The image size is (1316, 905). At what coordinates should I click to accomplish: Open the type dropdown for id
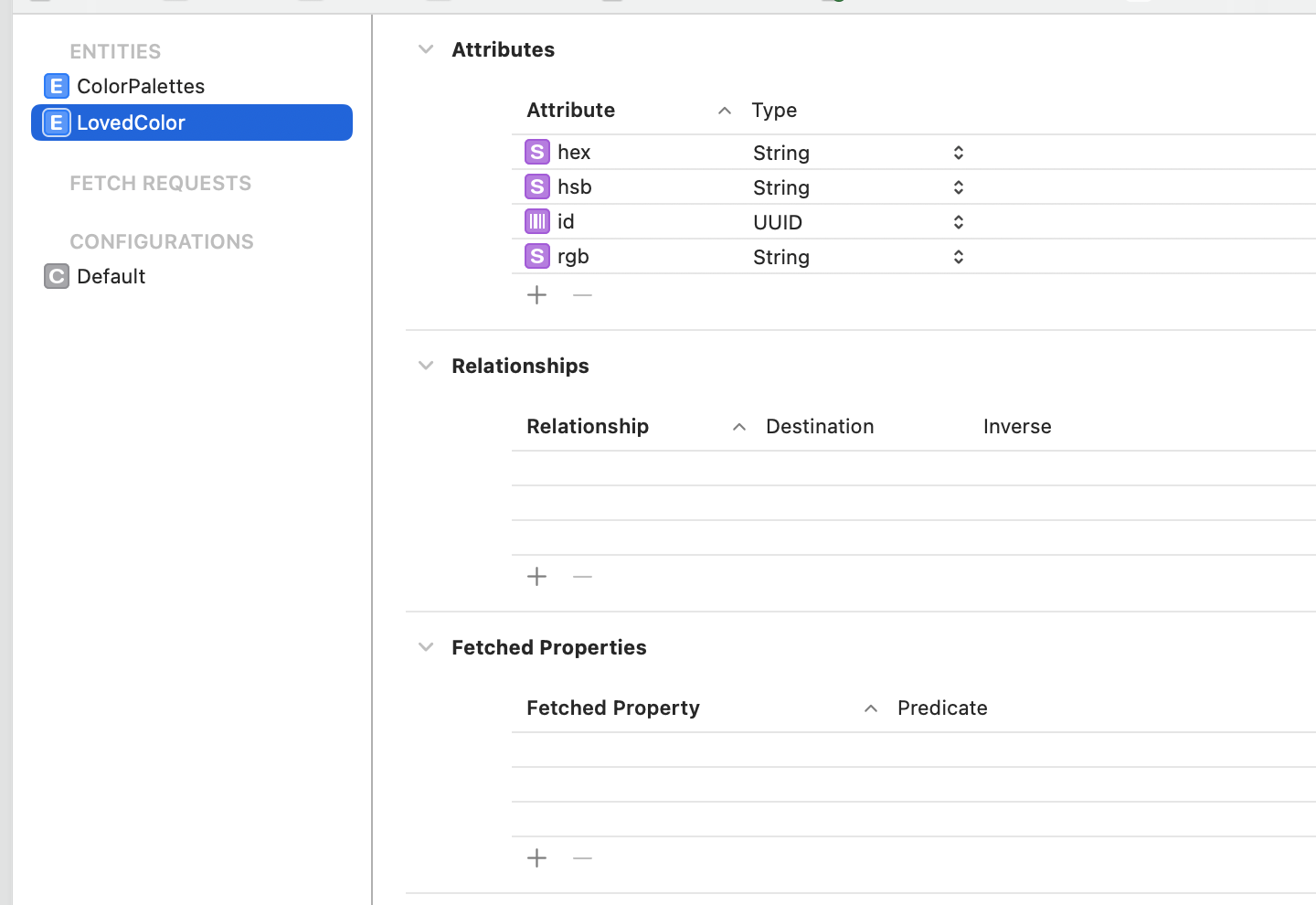958,222
